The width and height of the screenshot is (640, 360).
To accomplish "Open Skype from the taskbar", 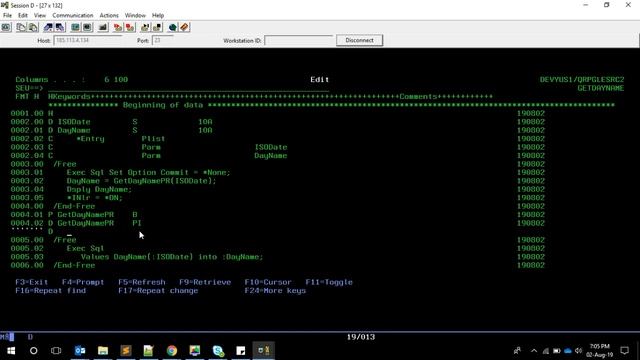I will click(x=218, y=351).
